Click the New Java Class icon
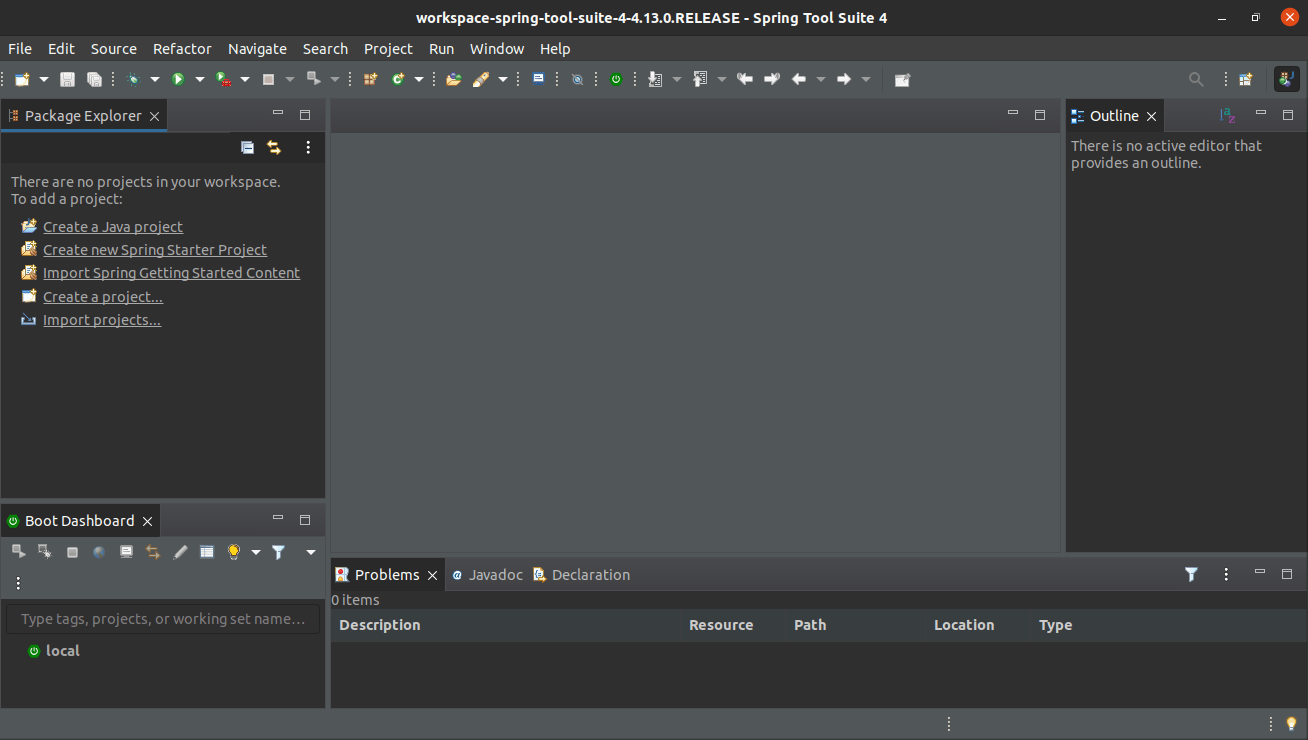This screenshot has width=1308, height=740. (398, 79)
